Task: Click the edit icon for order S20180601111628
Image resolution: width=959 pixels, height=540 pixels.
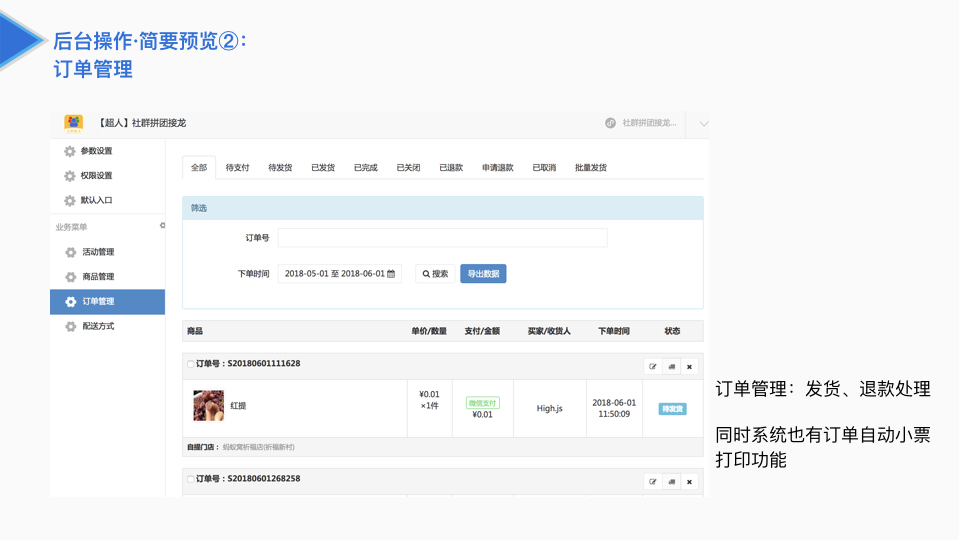Action: 653,367
